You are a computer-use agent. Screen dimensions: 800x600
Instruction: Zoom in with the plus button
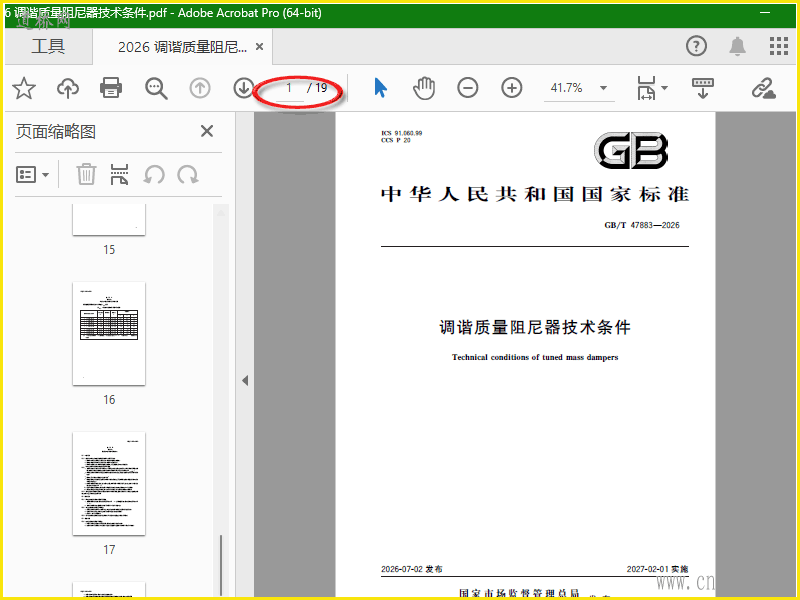[511, 88]
